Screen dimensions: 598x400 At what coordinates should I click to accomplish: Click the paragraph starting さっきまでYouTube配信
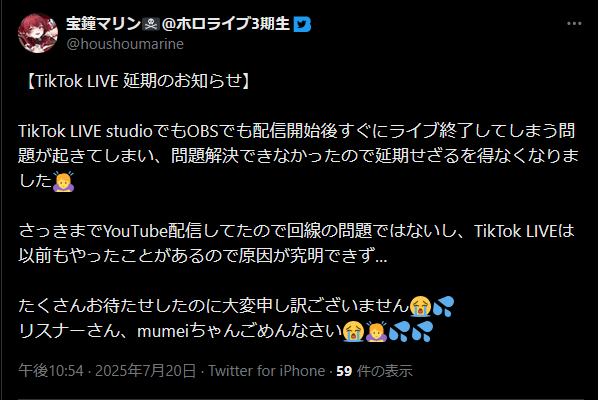pos(296,243)
